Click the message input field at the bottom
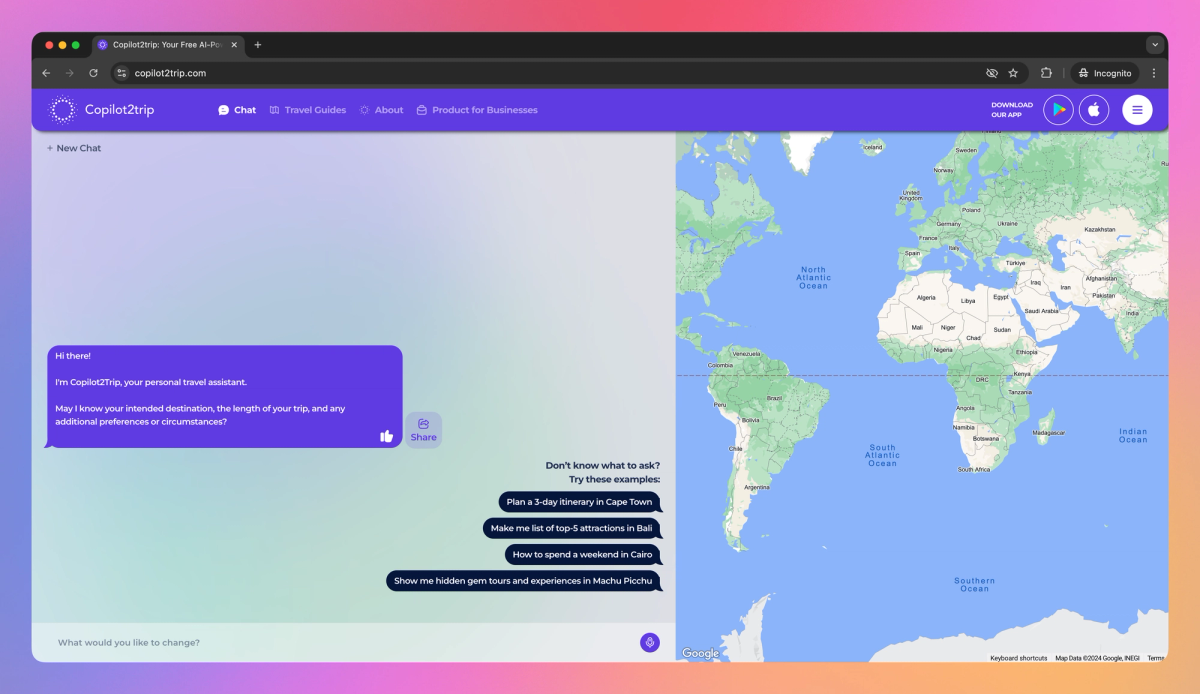The width and height of the screenshot is (1200, 694). click(300, 642)
